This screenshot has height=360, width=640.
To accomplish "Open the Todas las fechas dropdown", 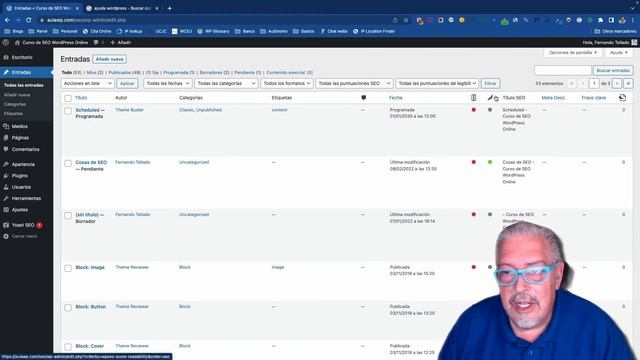I will click(168, 83).
